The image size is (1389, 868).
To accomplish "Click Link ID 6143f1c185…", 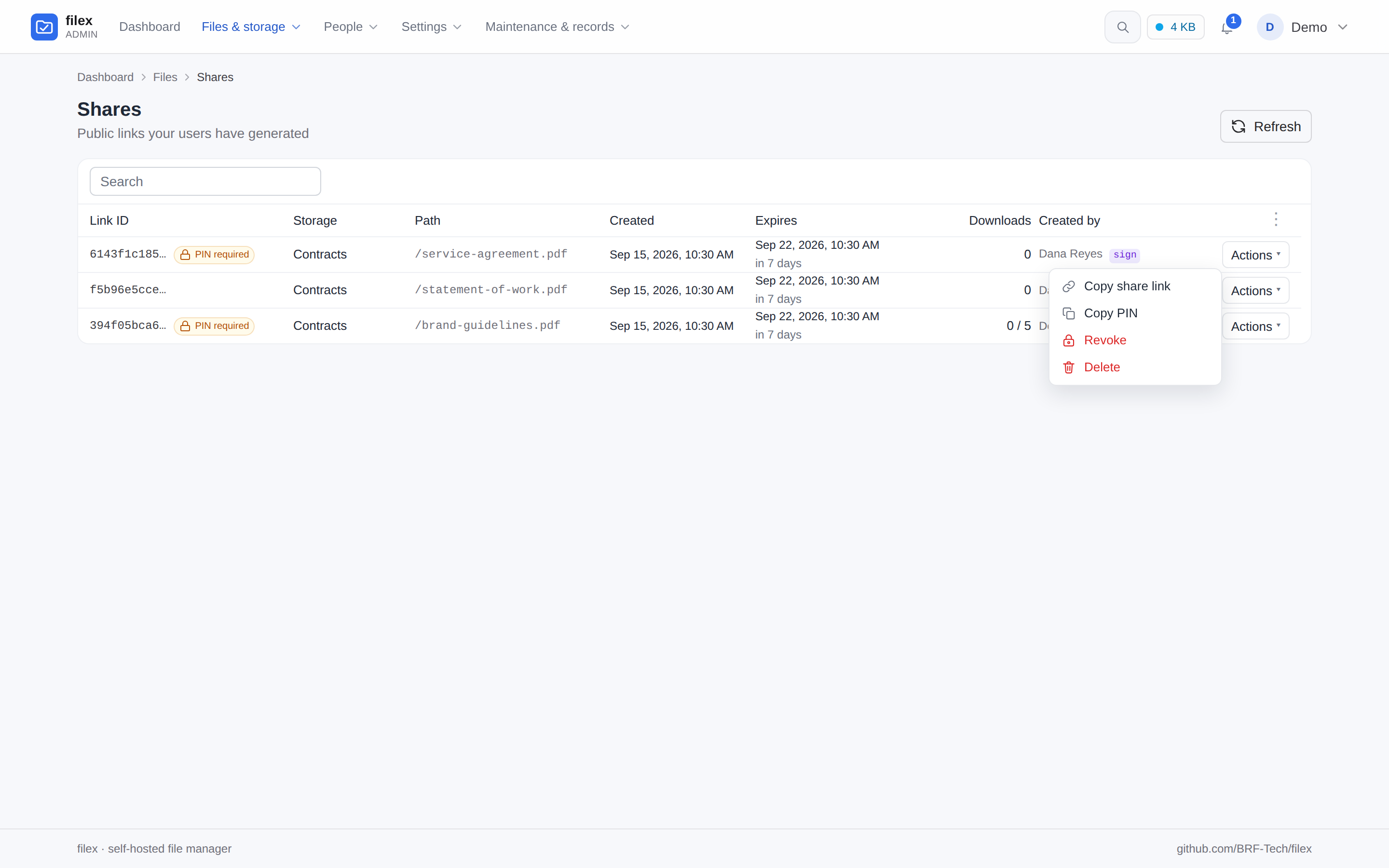I will click(x=127, y=254).
